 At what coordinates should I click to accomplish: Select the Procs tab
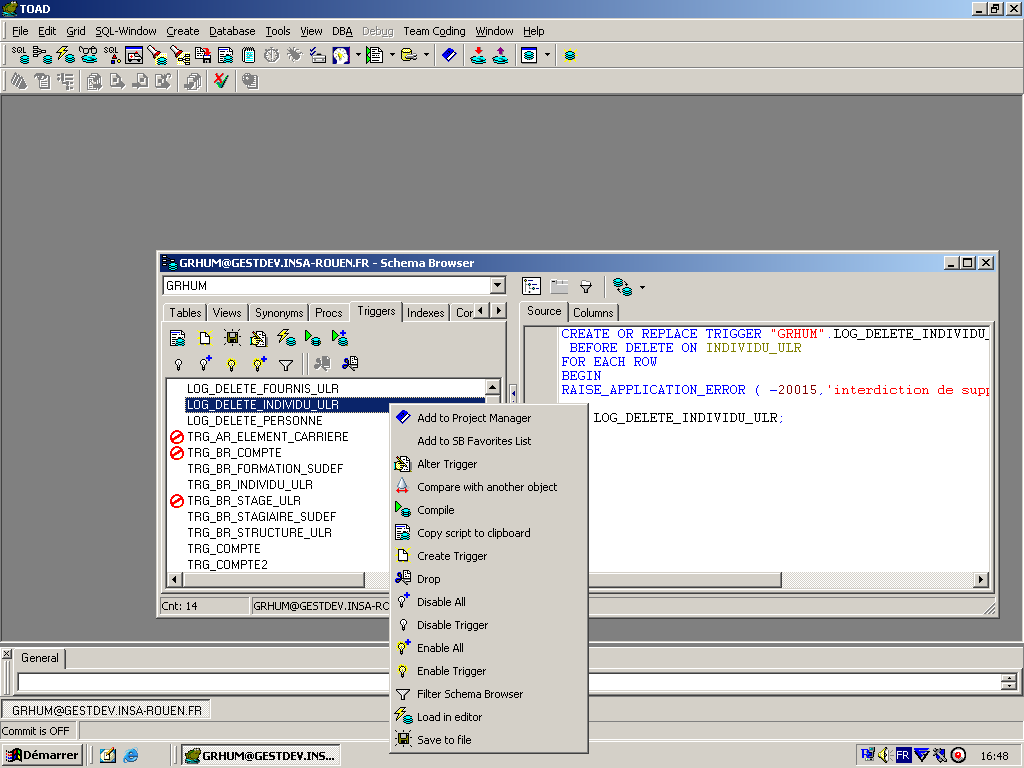(328, 313)
